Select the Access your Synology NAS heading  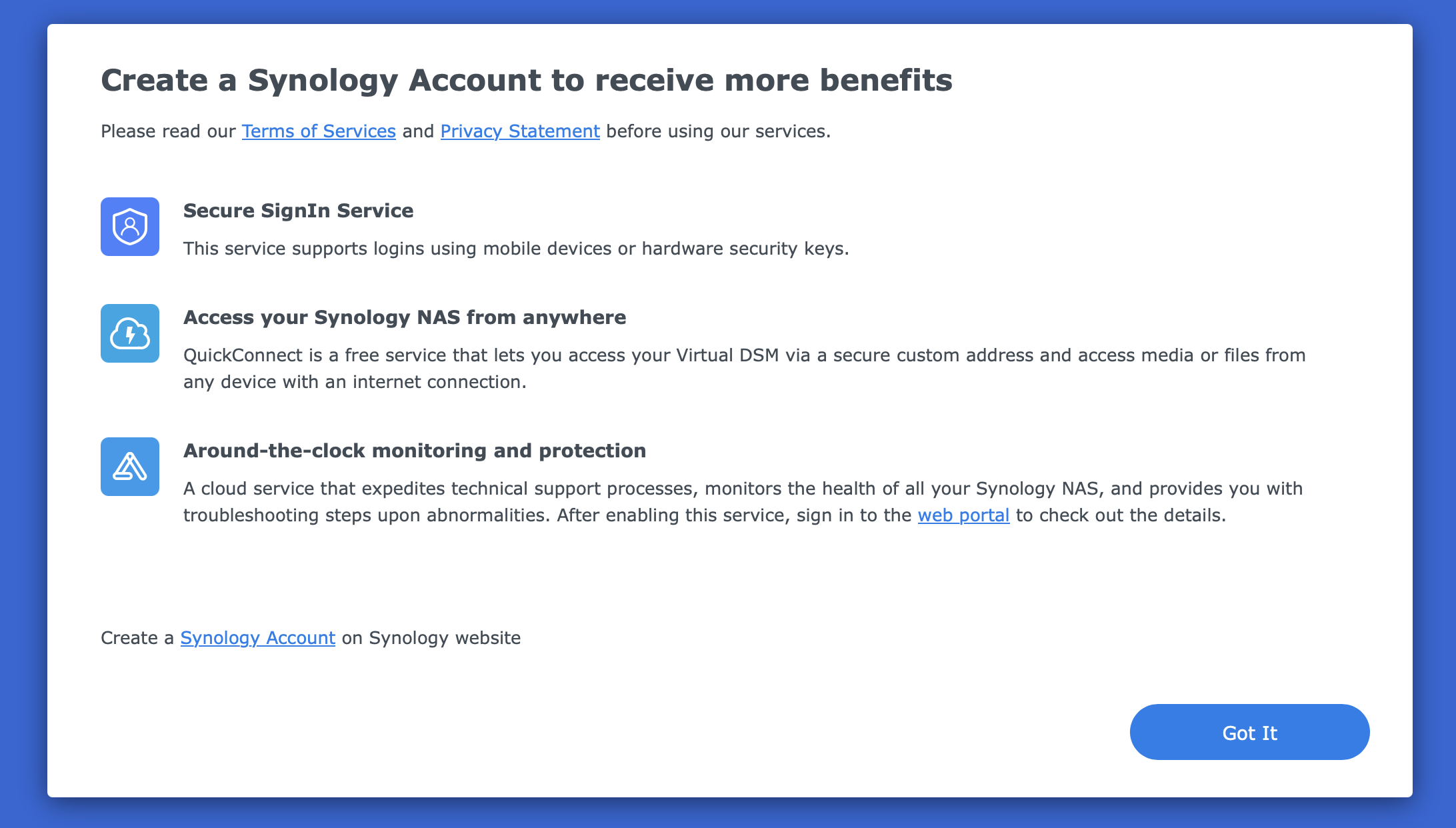tap(404, 317)
